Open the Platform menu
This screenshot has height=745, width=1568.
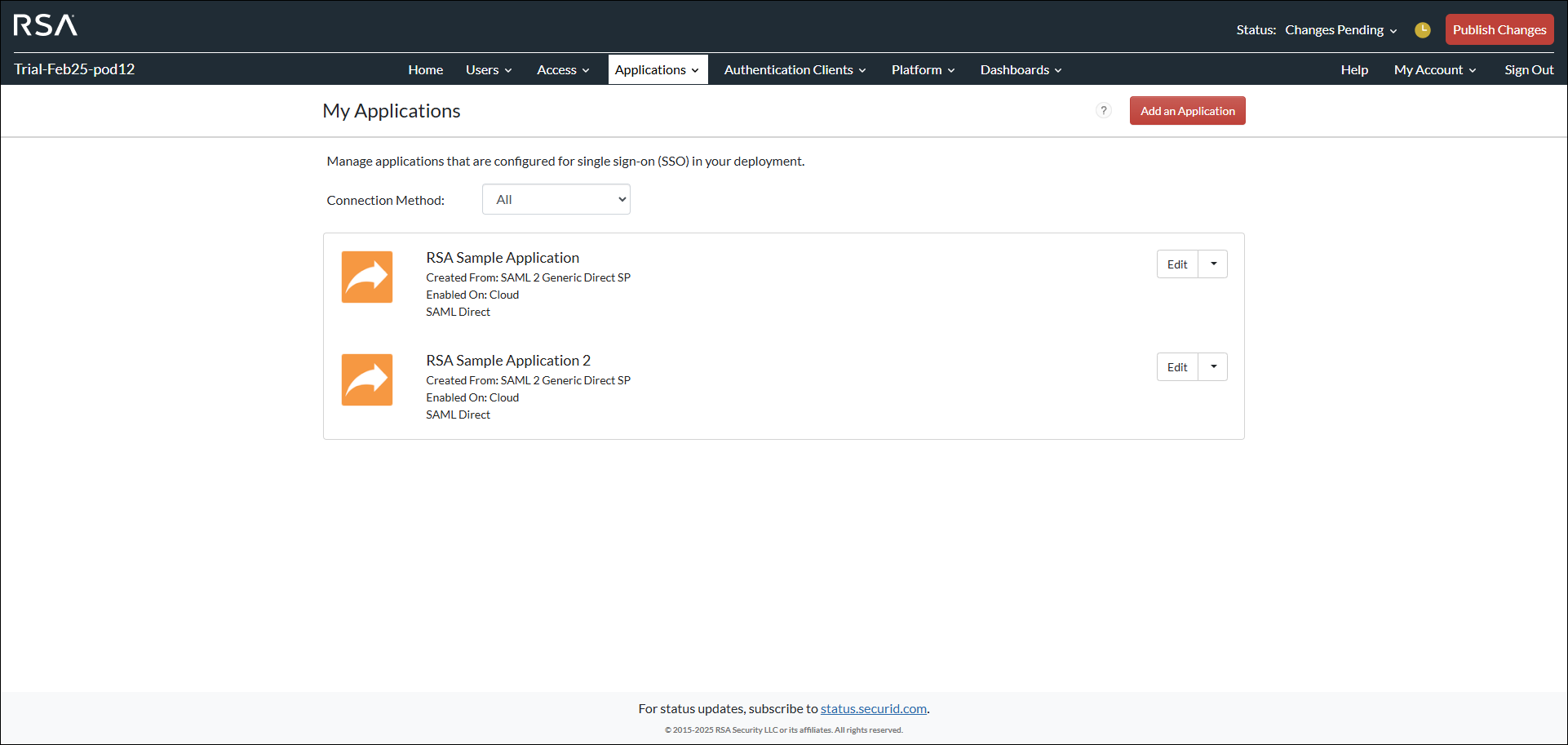923,70
